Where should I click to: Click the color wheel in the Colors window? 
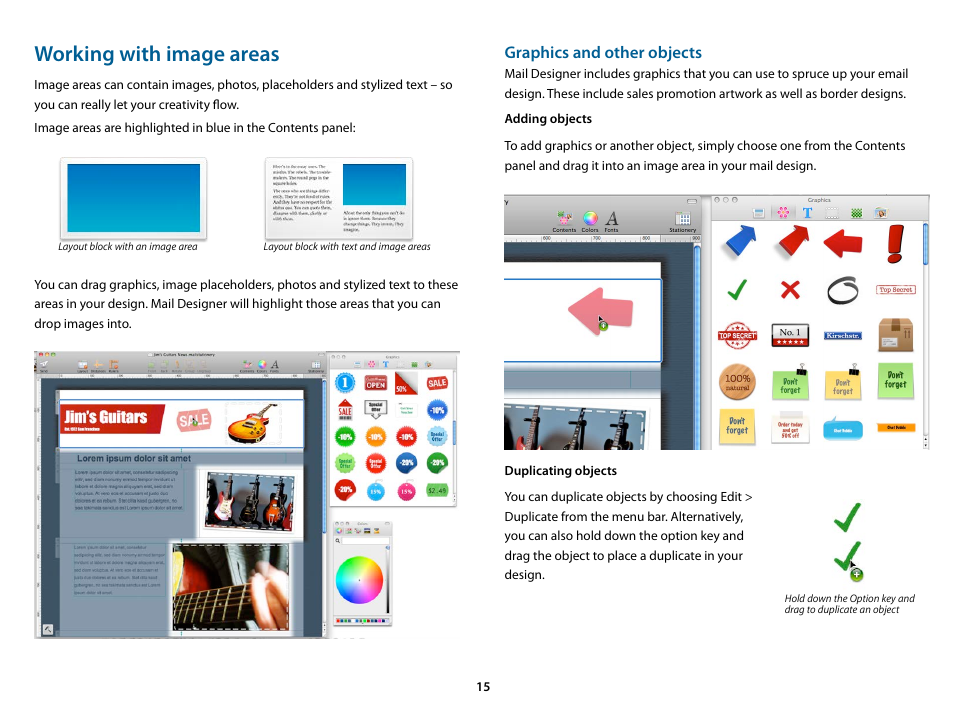(x=359, y=580)
